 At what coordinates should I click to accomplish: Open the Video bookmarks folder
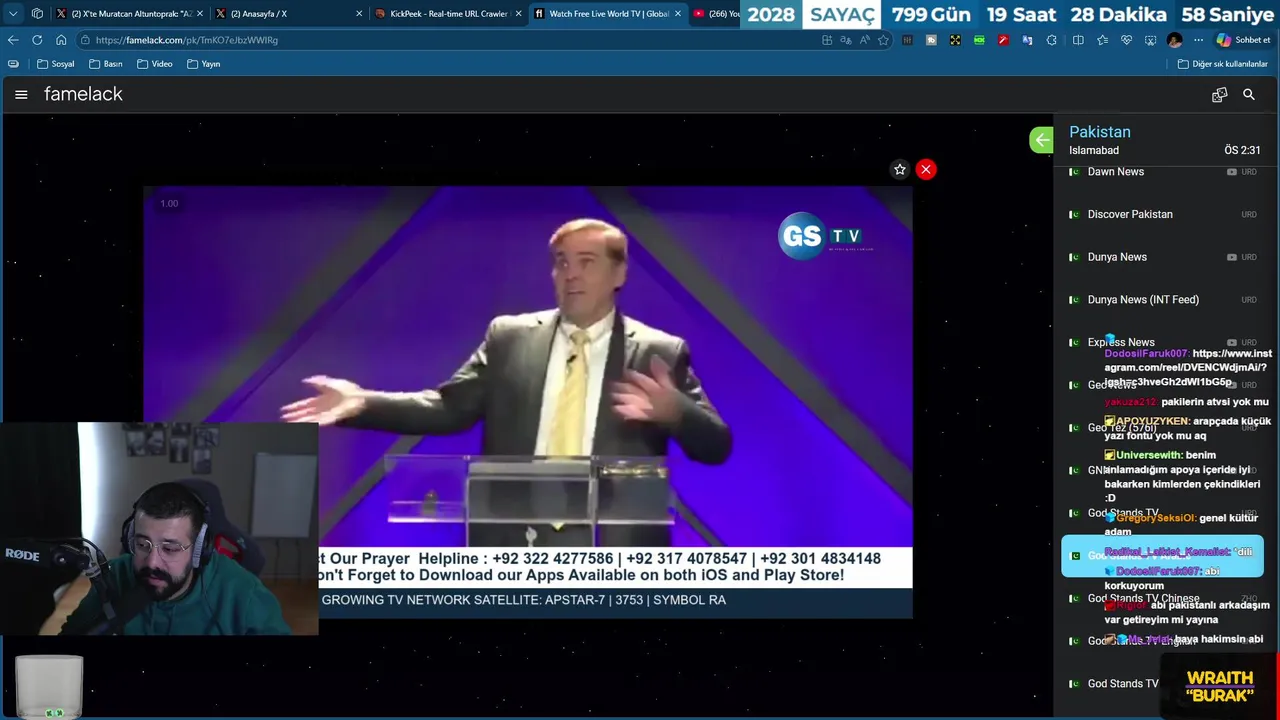pos(155,64)
